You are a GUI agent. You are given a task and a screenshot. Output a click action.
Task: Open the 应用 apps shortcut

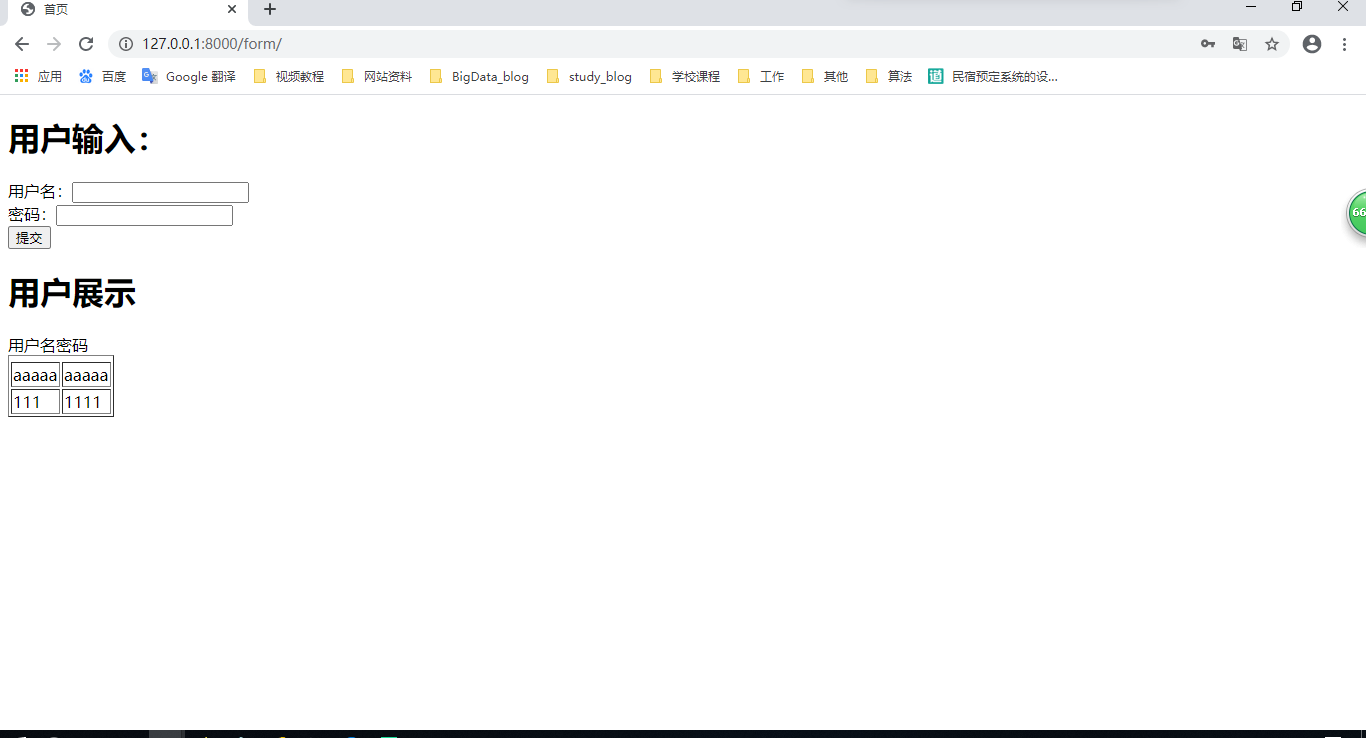click(38, 76)
